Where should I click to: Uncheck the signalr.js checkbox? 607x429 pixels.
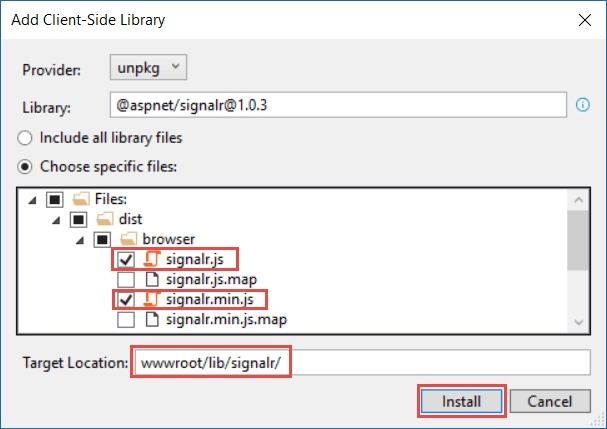126,259
